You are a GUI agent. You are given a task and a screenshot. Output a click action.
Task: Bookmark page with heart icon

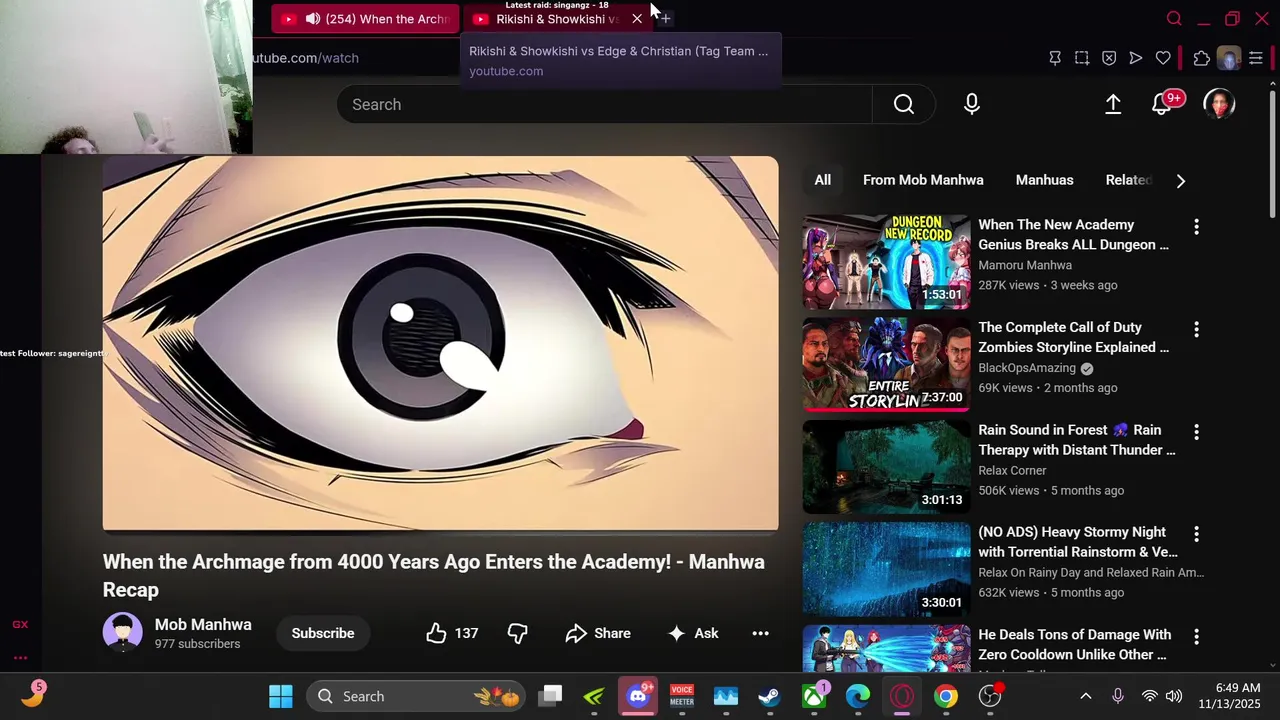coord(1163,58)
